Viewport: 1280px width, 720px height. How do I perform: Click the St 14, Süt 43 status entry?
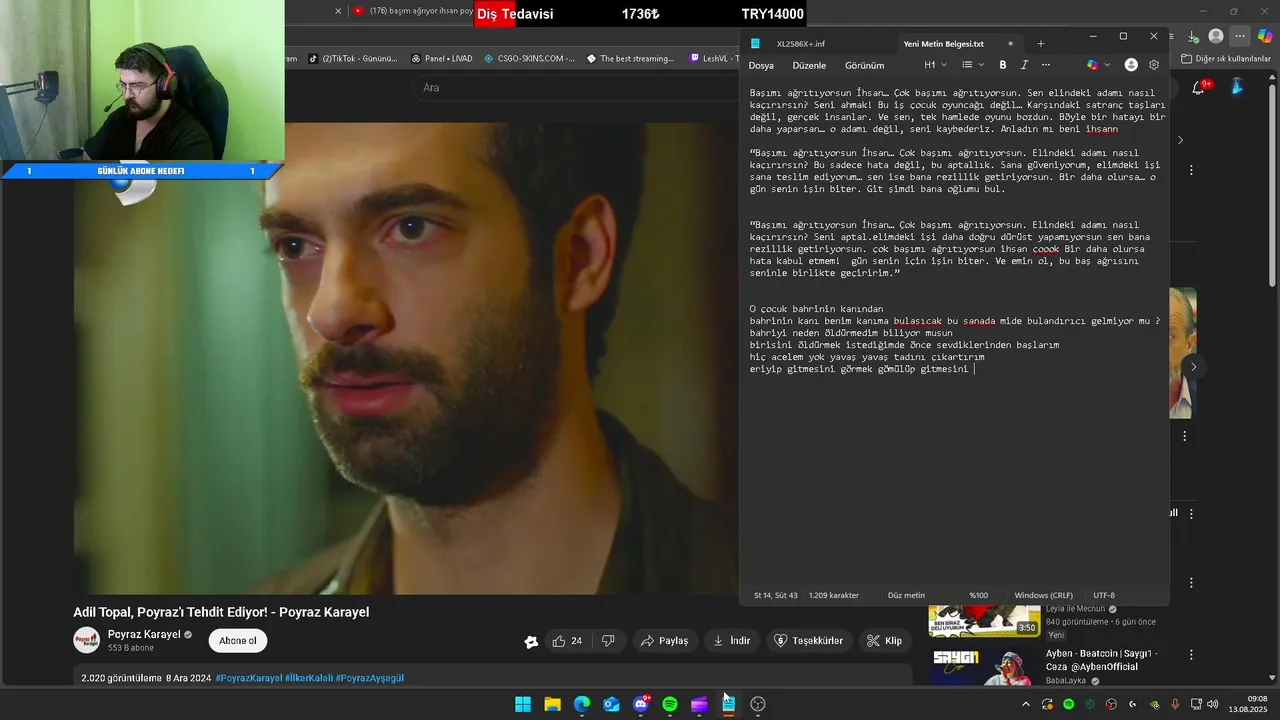(775, 595)
